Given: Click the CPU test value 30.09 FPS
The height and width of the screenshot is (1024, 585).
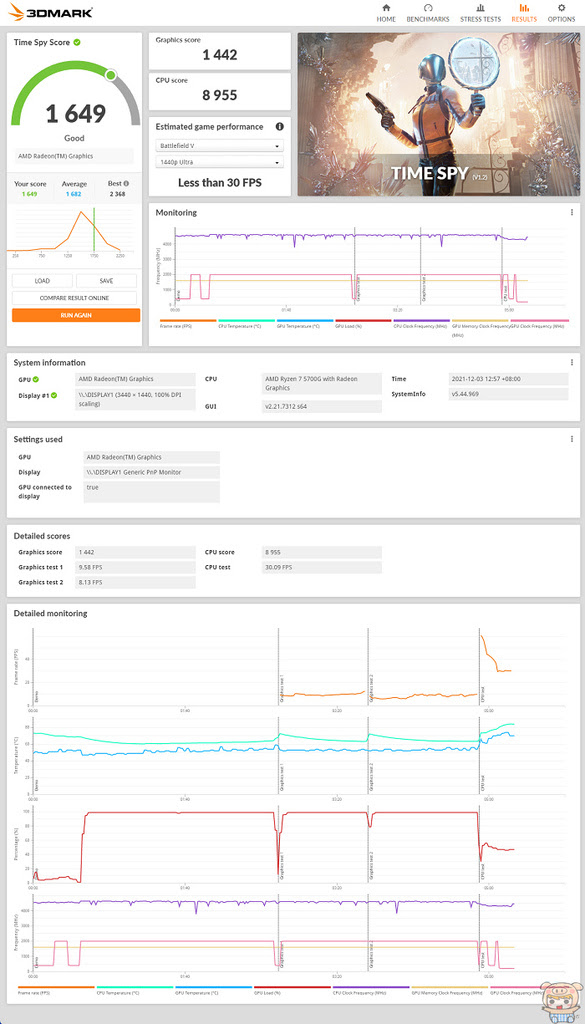Looking at the screenshot, I should (322, 568).
